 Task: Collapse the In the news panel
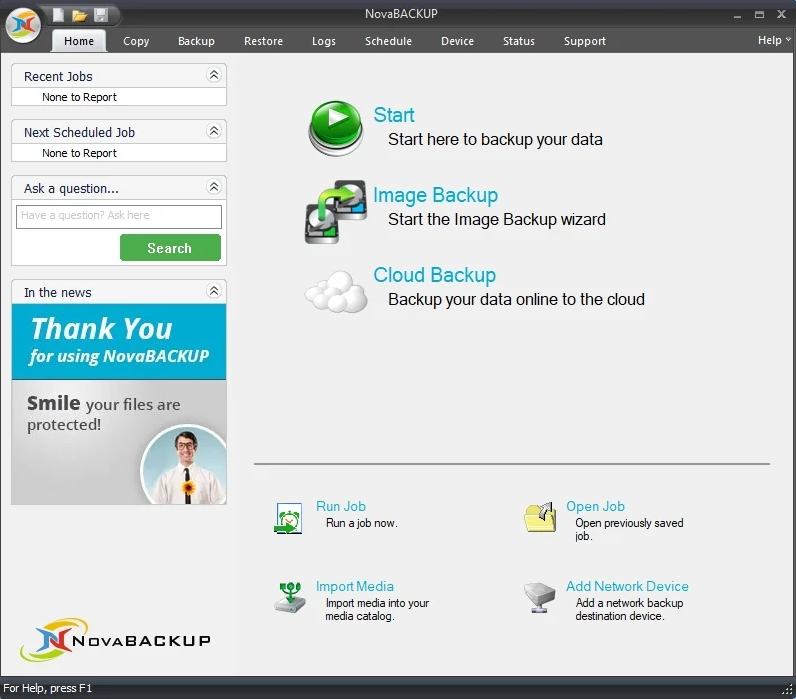[213, 291]
